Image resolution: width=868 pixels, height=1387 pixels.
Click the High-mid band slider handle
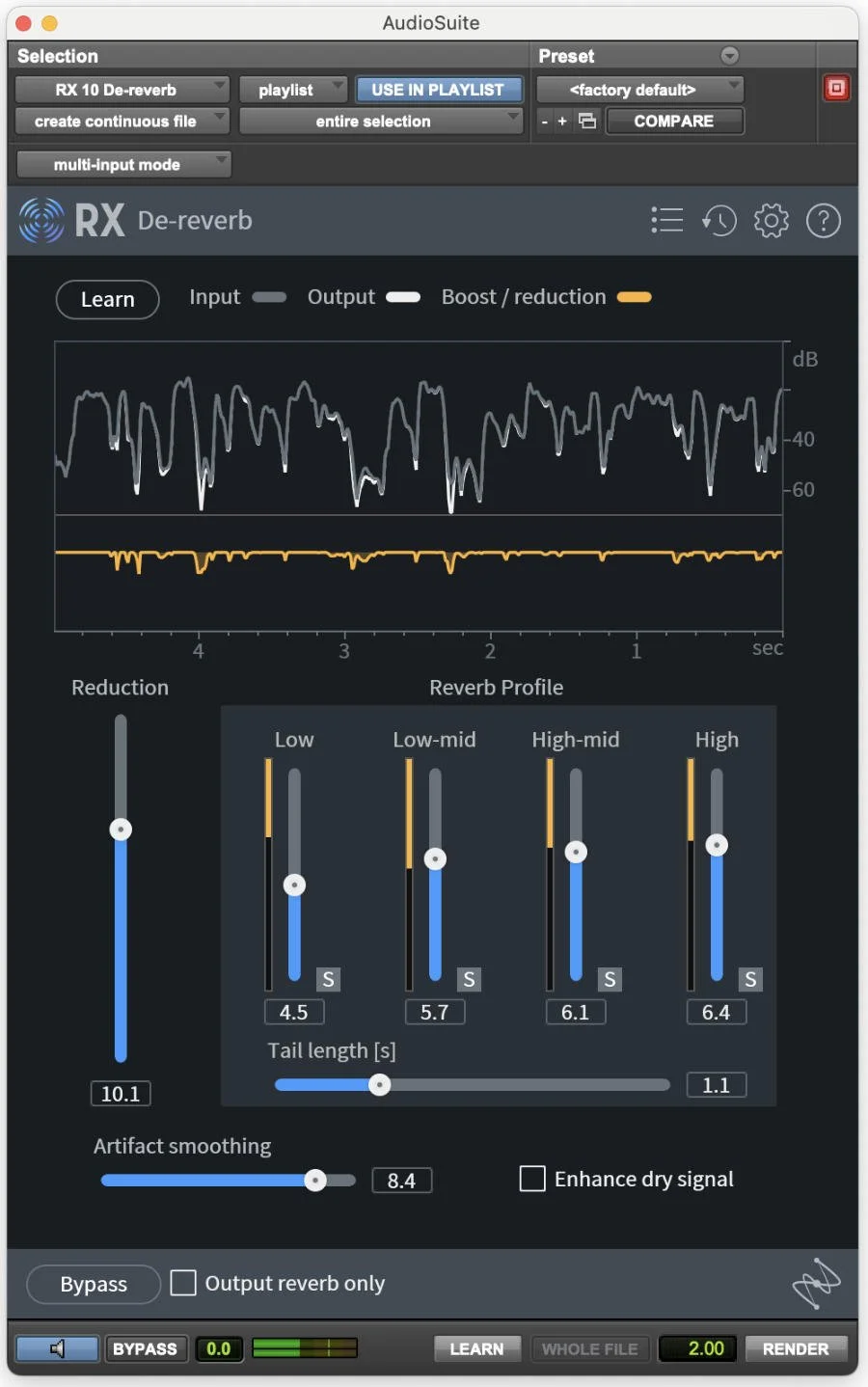pos(576,852)
